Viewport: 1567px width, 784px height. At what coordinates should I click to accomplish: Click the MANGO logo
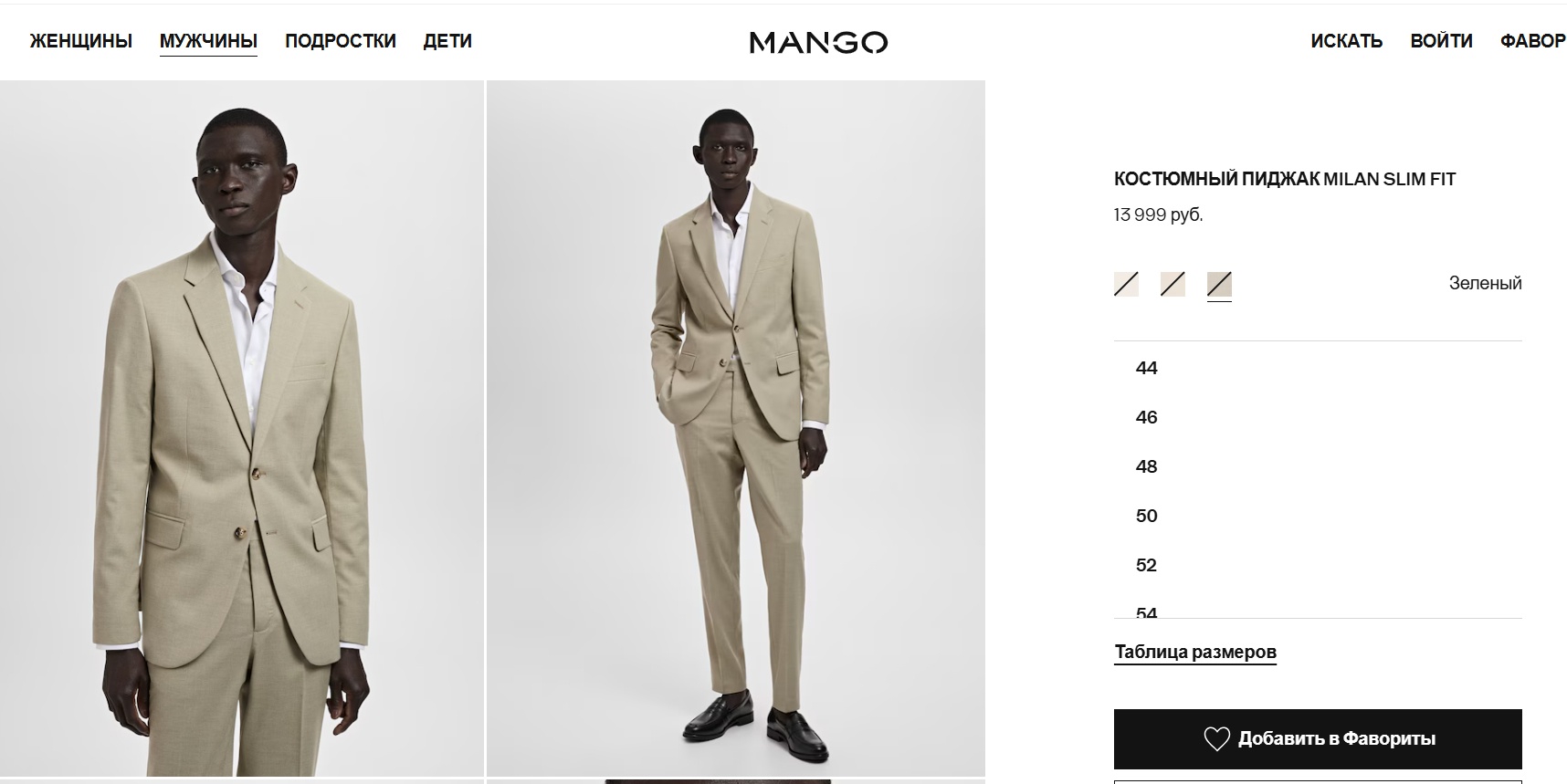818,42
